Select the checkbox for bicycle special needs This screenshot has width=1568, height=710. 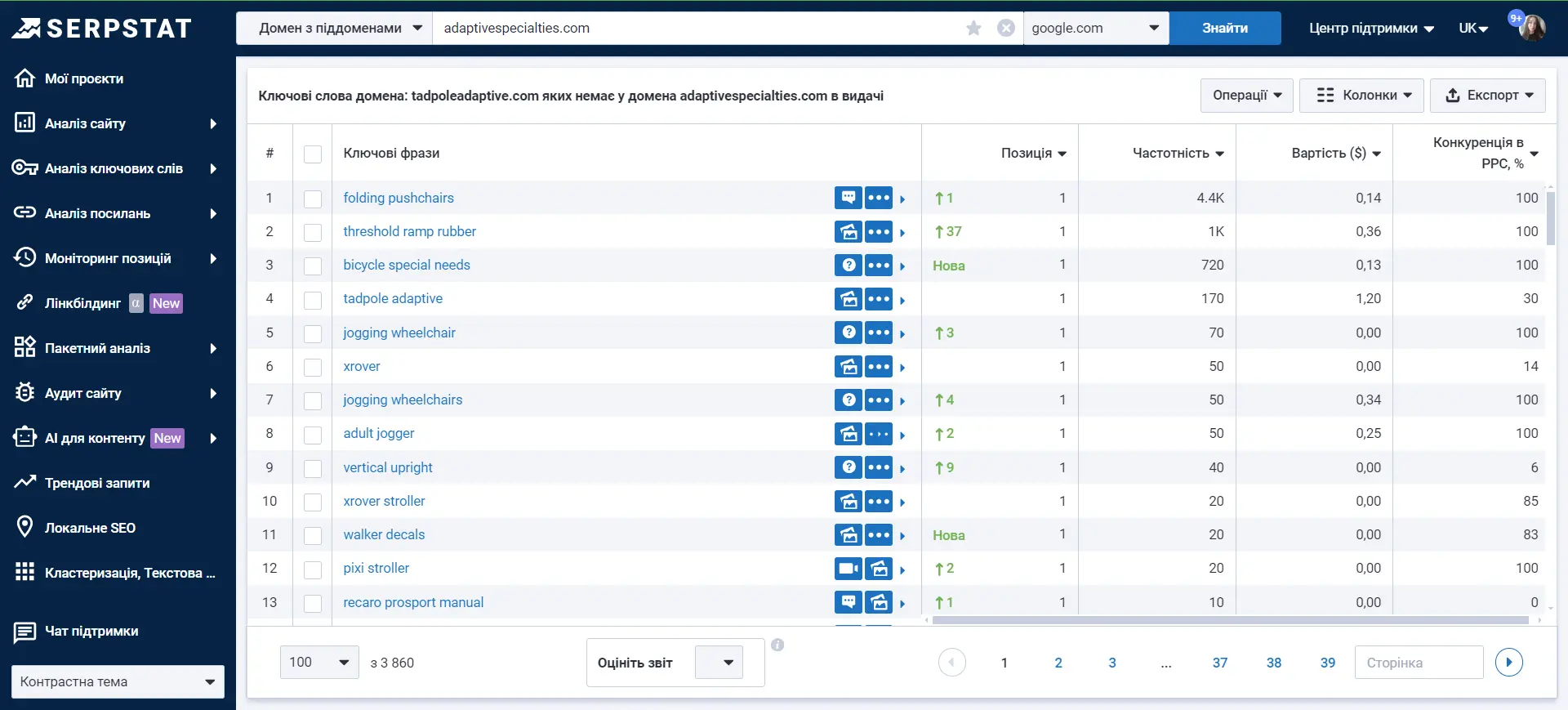point(313,266)
